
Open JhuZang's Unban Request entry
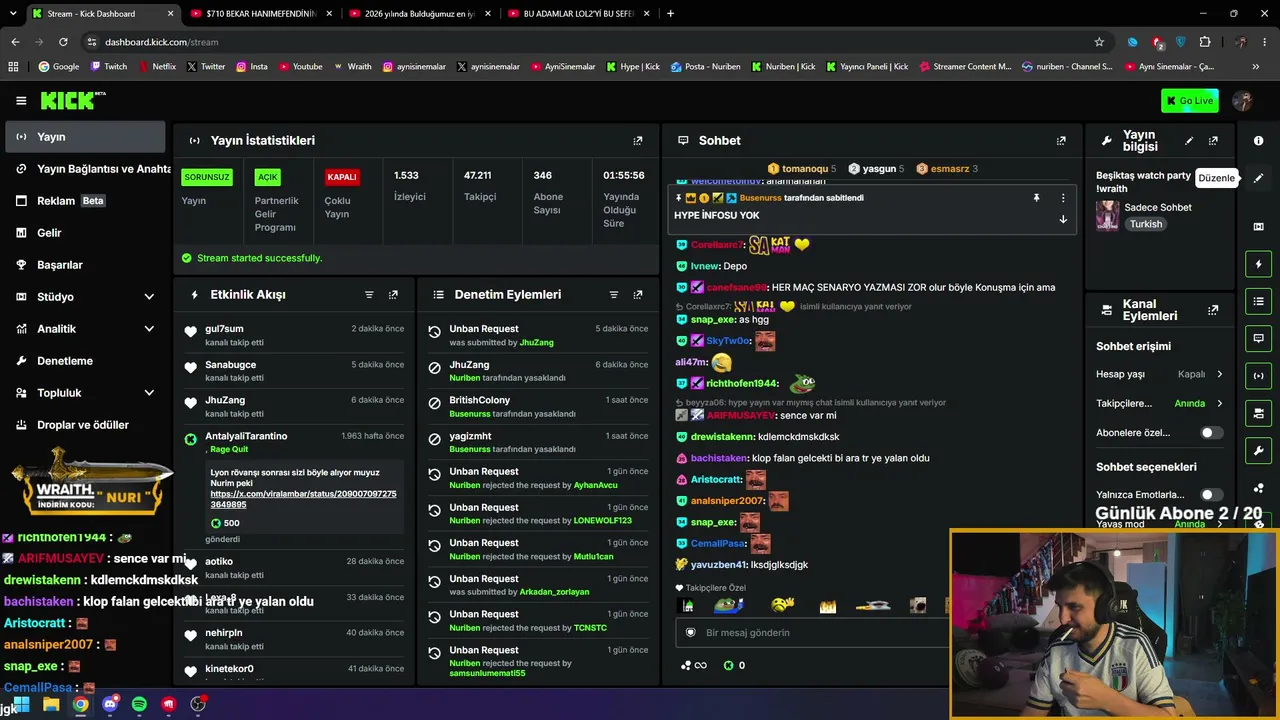(x=538, y=335)
